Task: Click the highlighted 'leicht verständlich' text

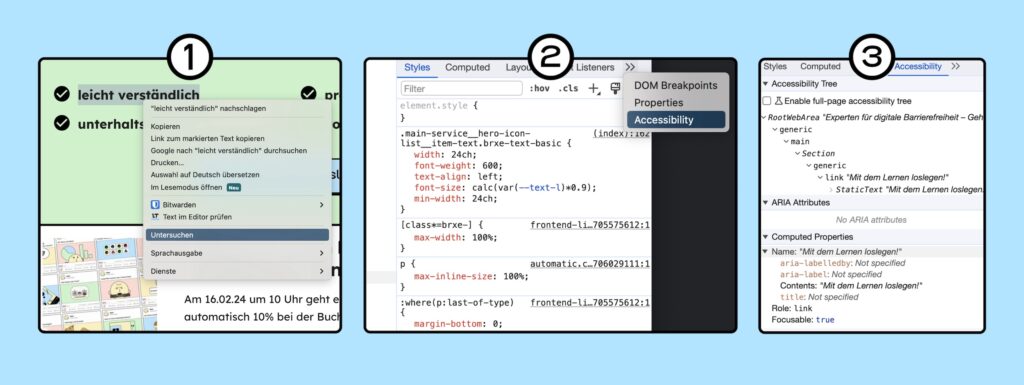Action: tap(138, 95)
